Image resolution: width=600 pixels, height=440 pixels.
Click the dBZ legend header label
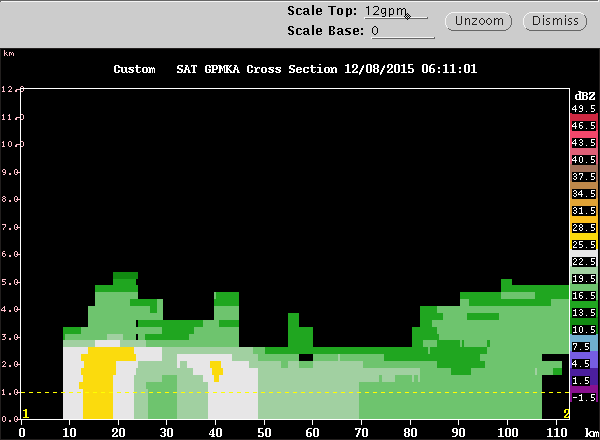pos(585,96)
